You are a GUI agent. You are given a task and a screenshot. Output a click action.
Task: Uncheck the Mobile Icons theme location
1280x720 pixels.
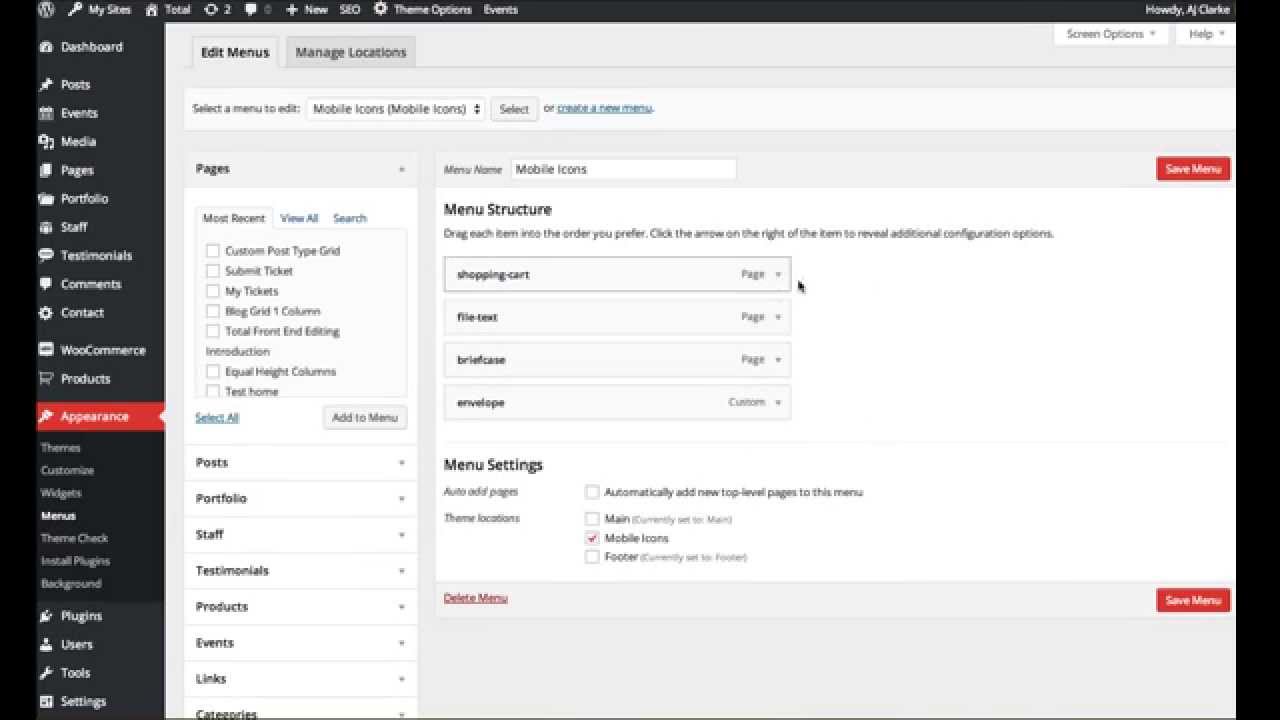592,538
